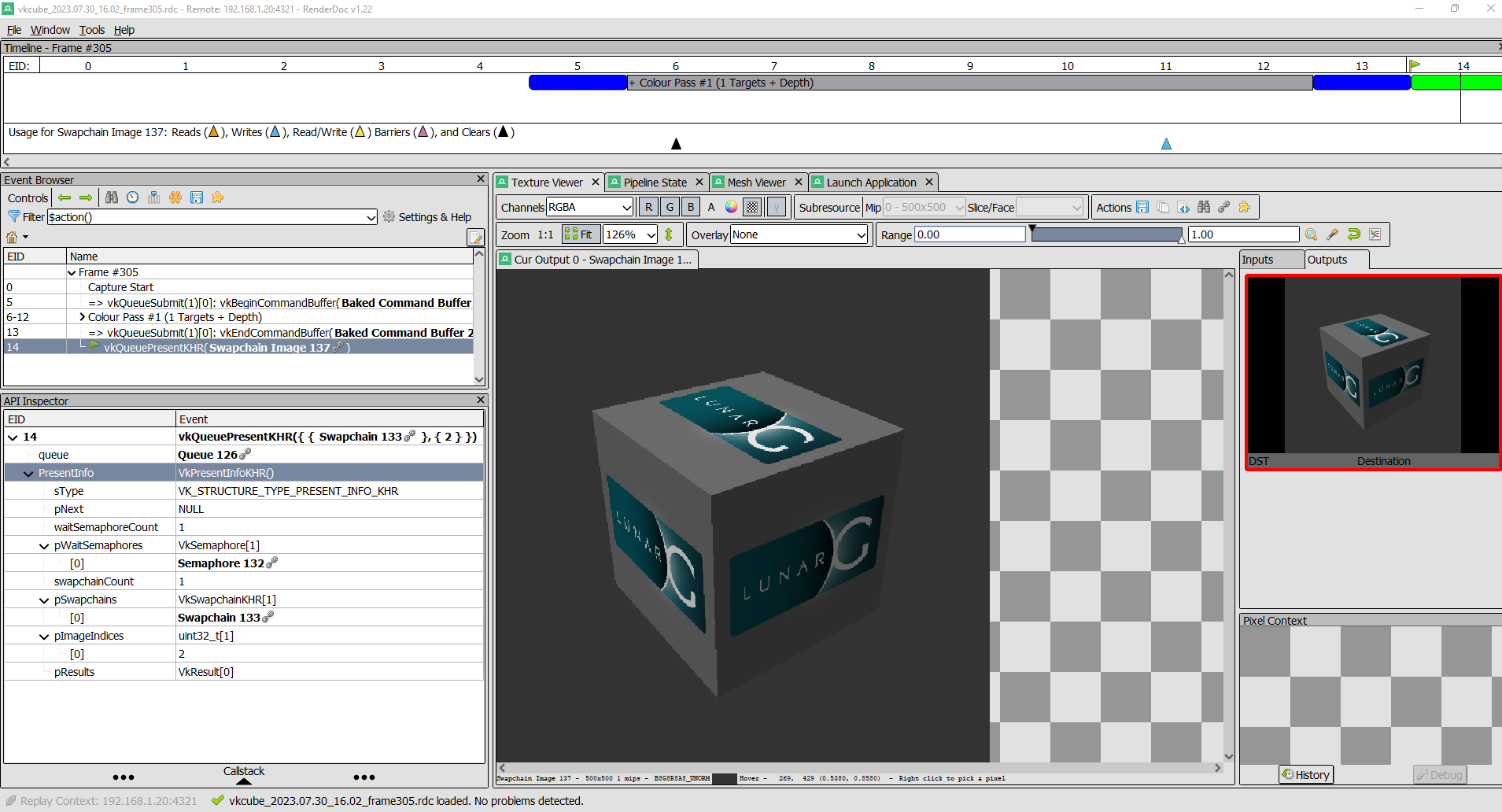Toggle the Fit zoom button
1502x812 pixels.
coord(581,234)
